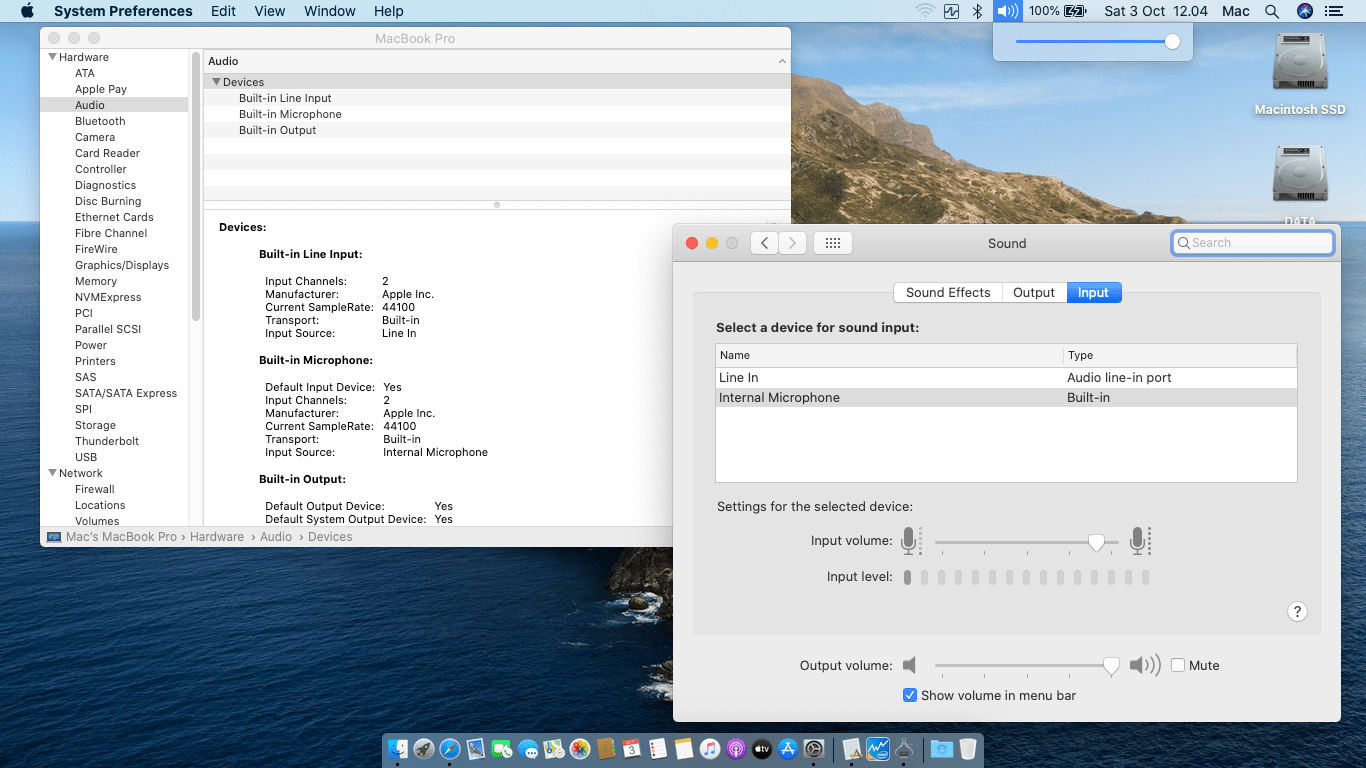
Task: Expand or collapse the Network section
Action: pos(52,473)
